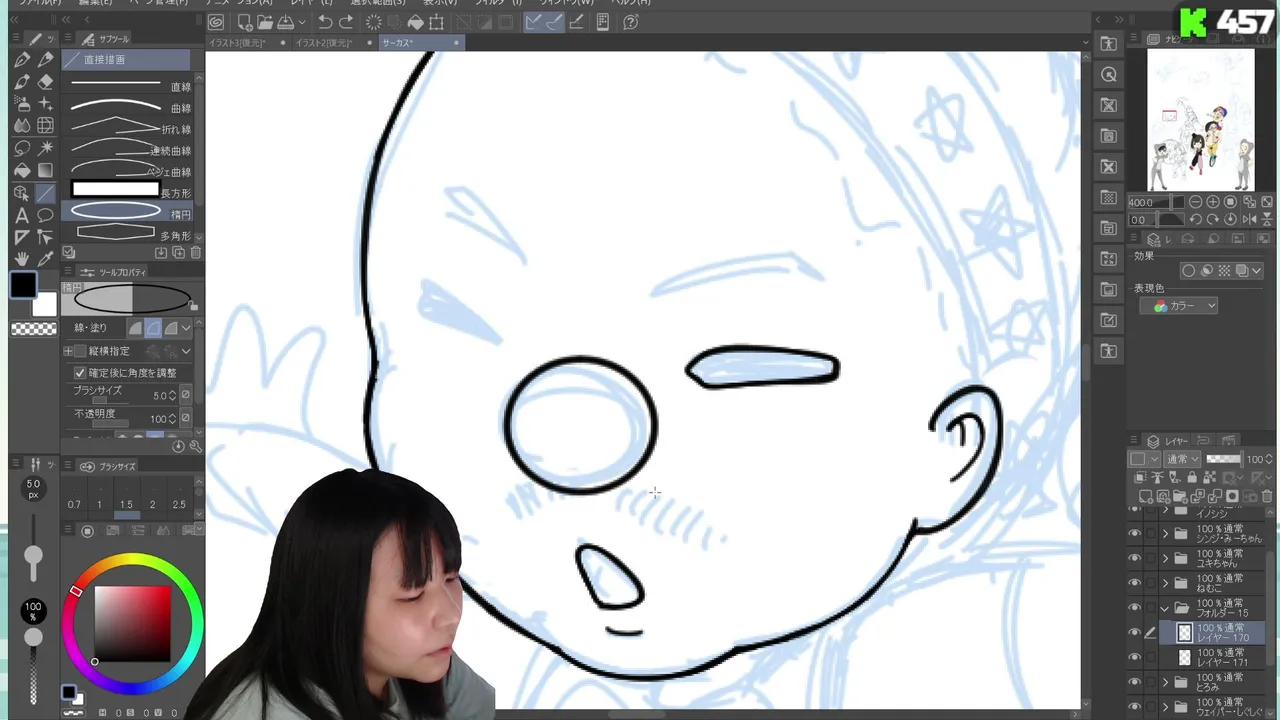Select the Eraser tool
The image size is (1280, 720).
coord(45,82)
